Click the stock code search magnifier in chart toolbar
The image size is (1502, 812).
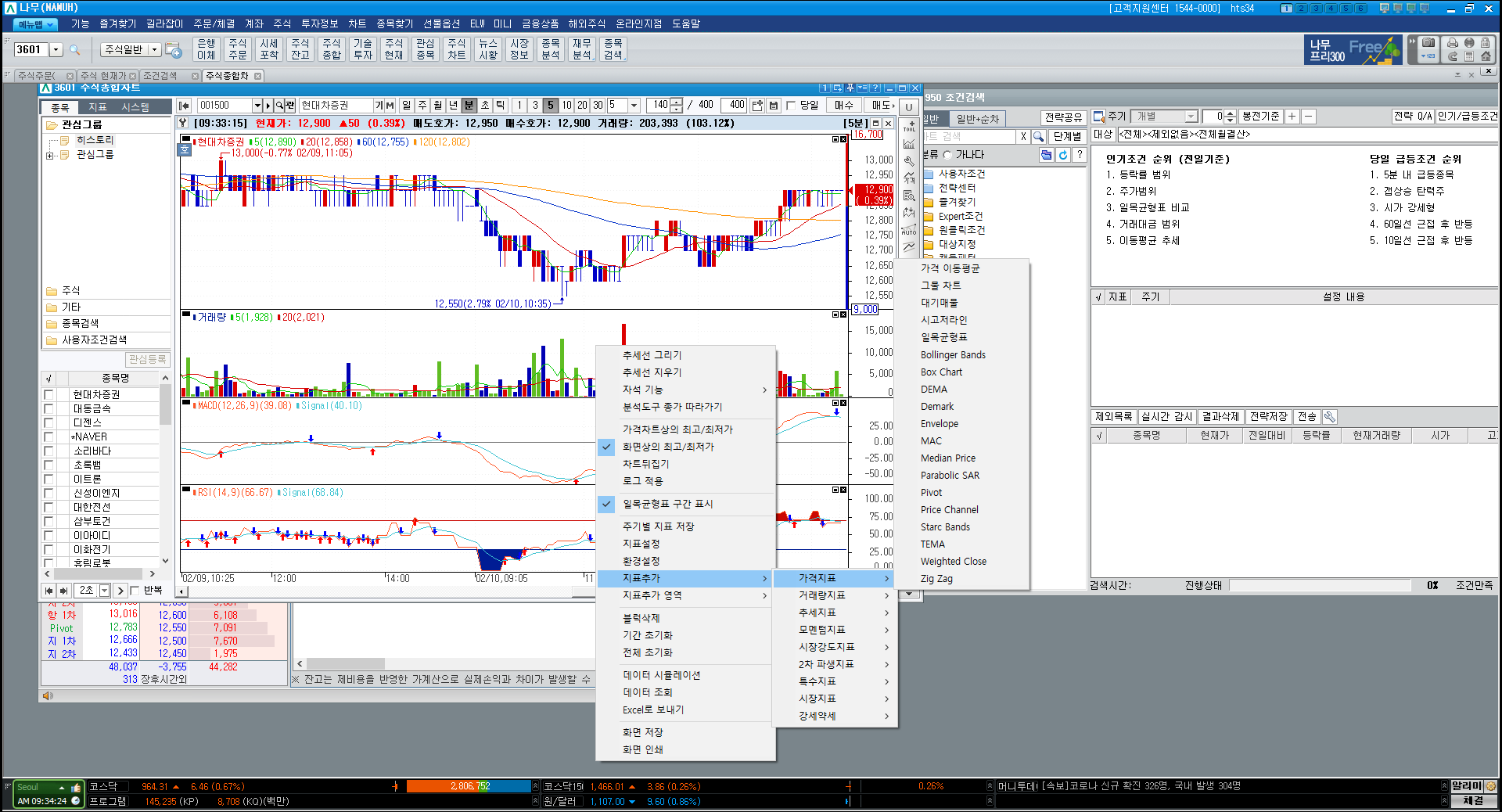(279, 105)
